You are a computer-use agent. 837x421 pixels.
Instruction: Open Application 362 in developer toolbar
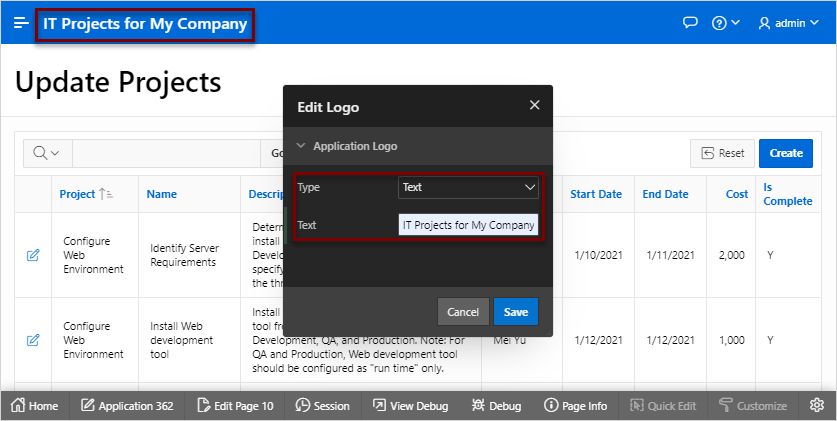(127, 406)
